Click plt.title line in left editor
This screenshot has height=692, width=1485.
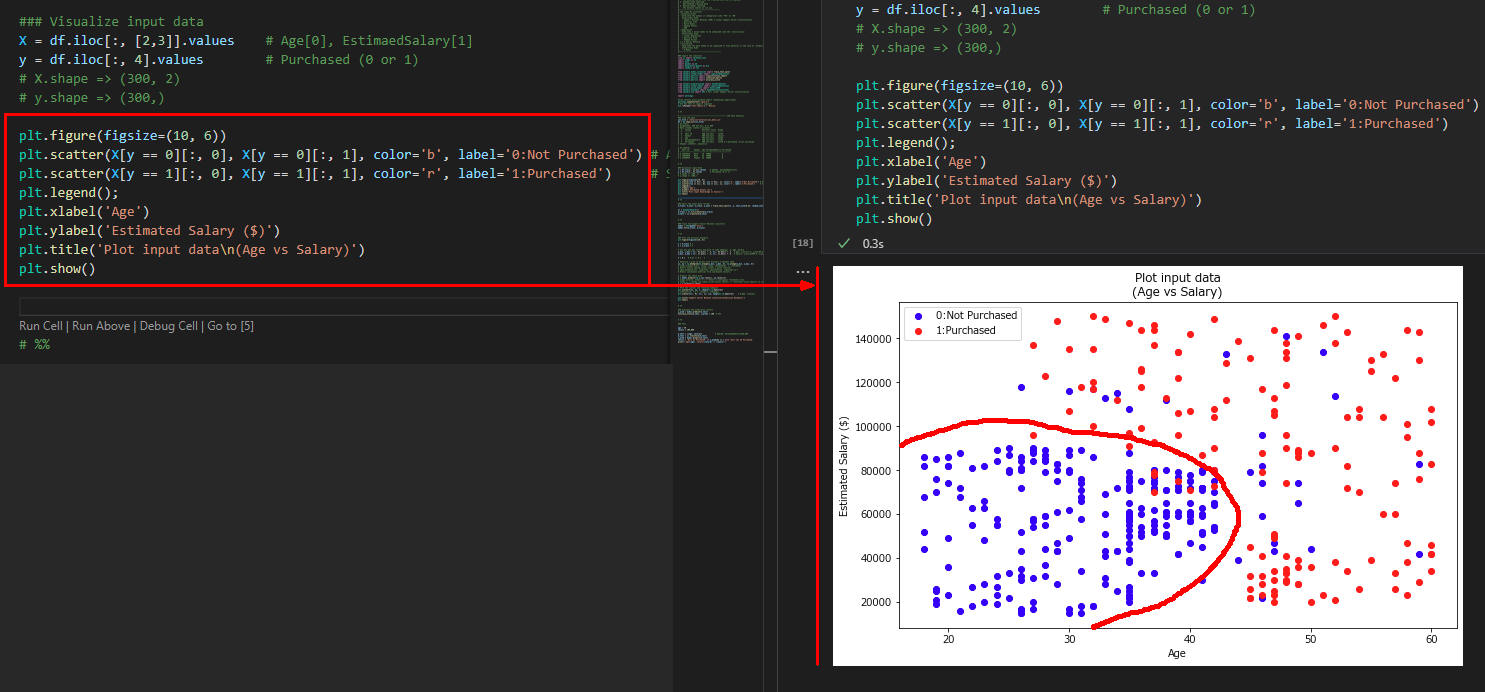click(x=192, y=250)
